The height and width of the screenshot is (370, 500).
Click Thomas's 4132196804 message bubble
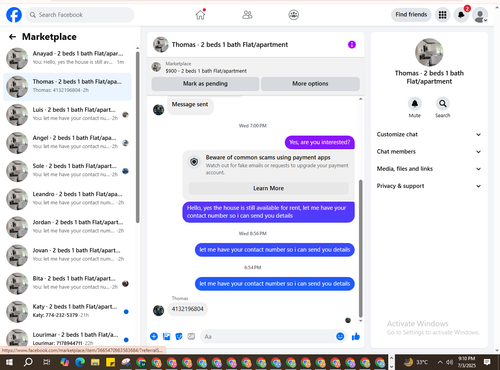[187, 309]
